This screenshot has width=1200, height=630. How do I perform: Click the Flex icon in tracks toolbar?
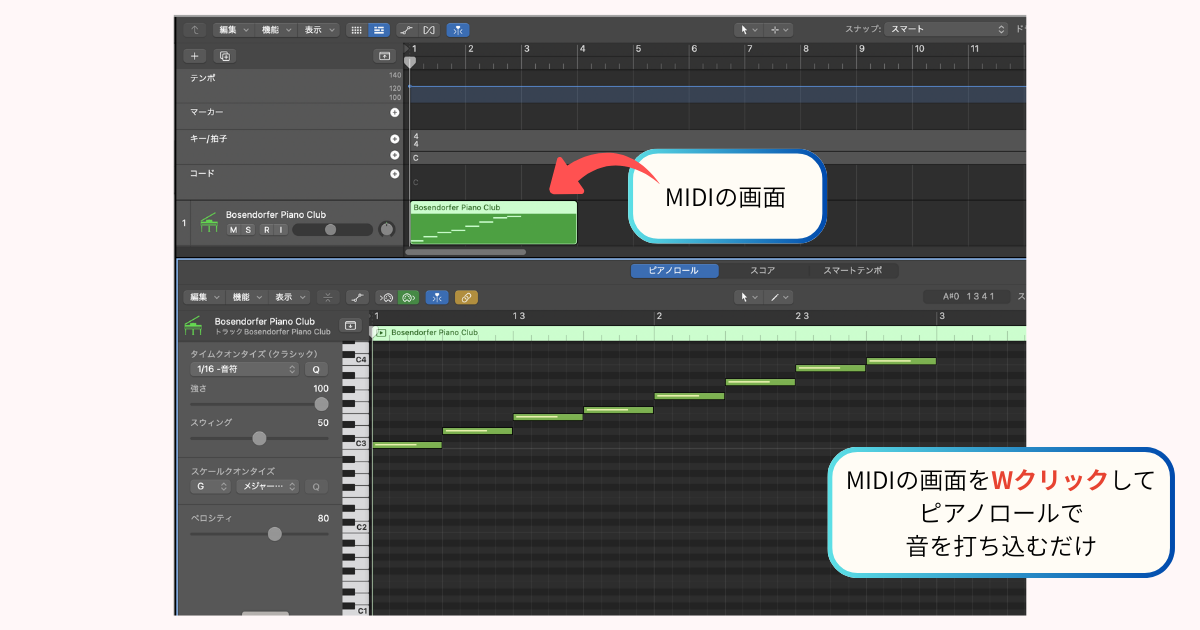(429, 30)
